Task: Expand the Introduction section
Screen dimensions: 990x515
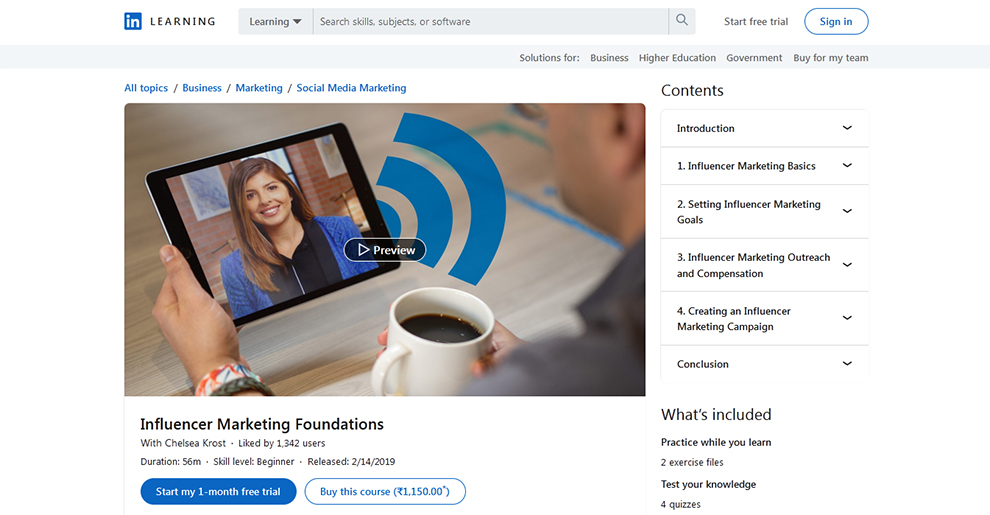Action: pos(765,128)
